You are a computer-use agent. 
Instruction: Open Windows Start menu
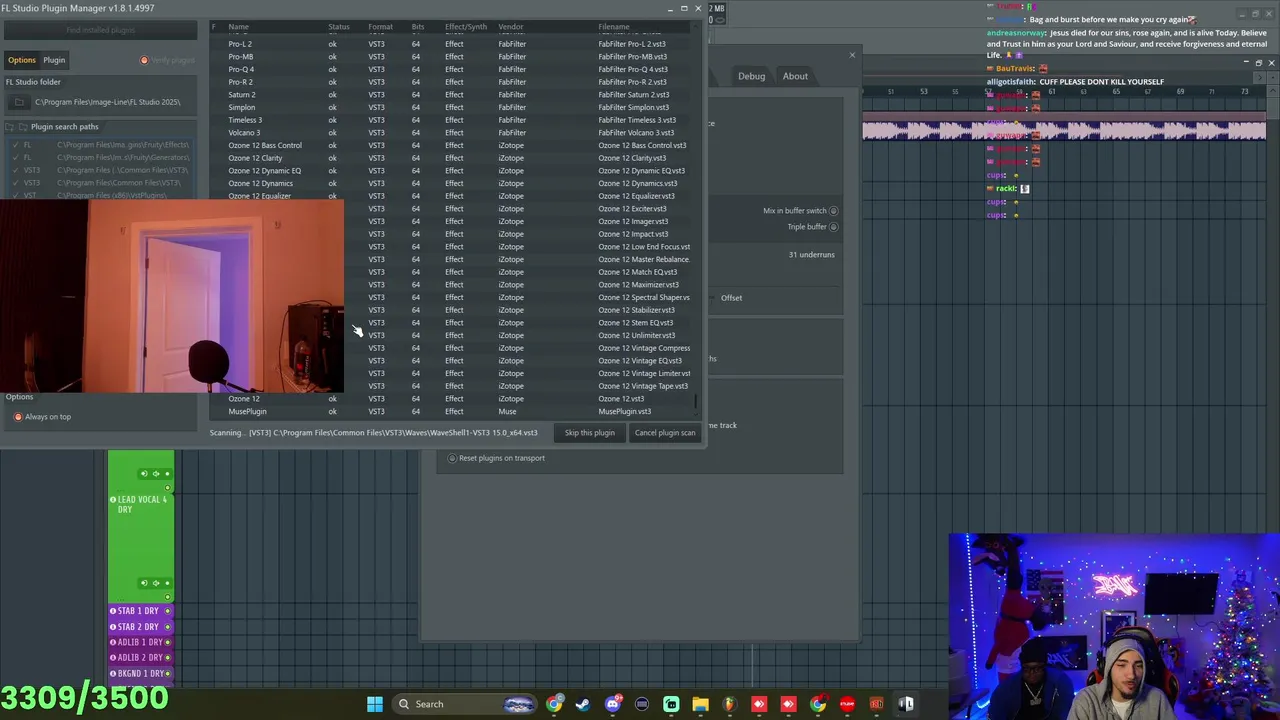coord(374,704)
